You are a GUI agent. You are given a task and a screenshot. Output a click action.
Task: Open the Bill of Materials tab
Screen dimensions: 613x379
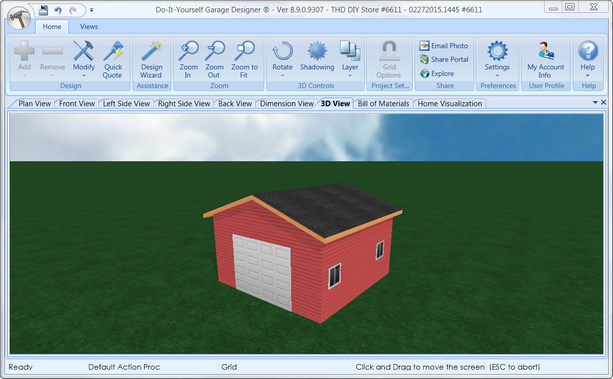coord(383,104)
